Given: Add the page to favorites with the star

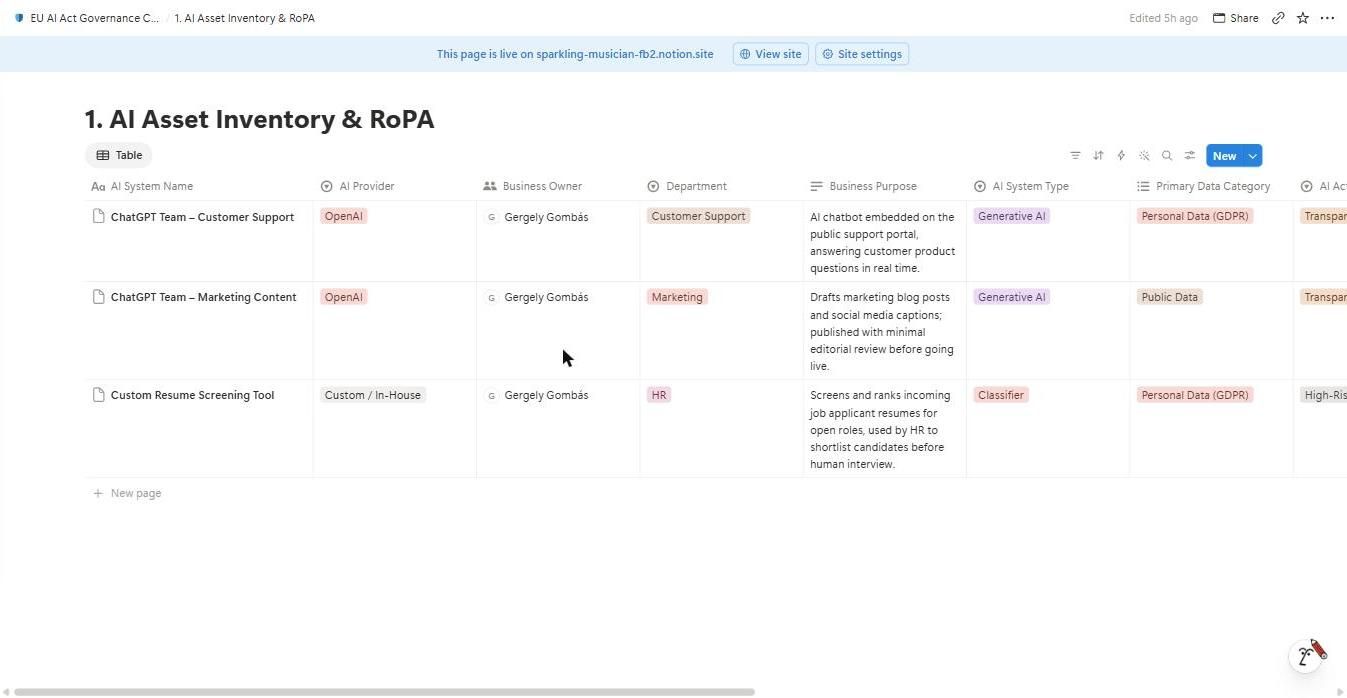Looking at the screenshot, I should point(1303,18).
